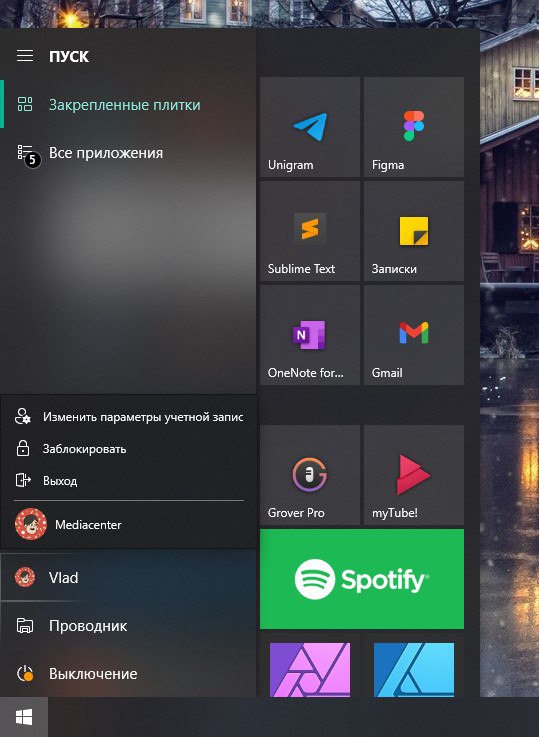This screenshot has height=737, width=539.
Task: Launch the Gmail tile
Action: (x=414, y=335)
